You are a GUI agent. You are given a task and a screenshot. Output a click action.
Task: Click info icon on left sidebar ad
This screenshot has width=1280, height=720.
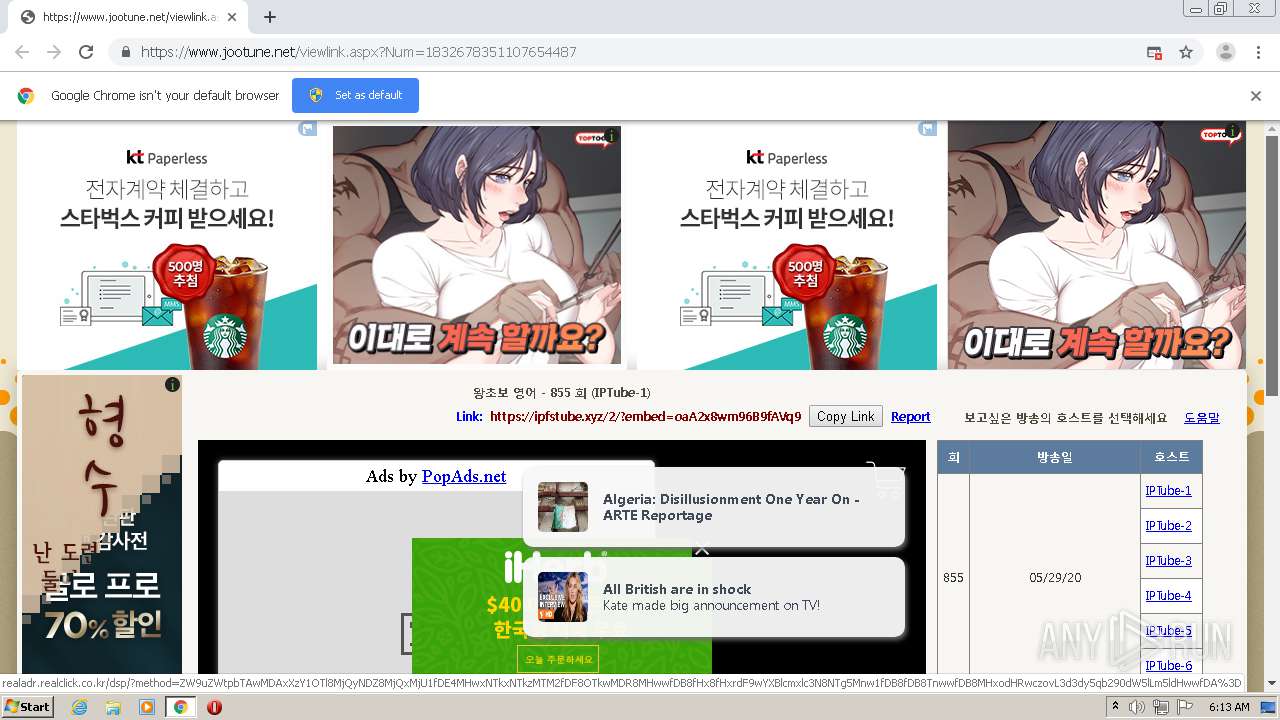(172, 384)
